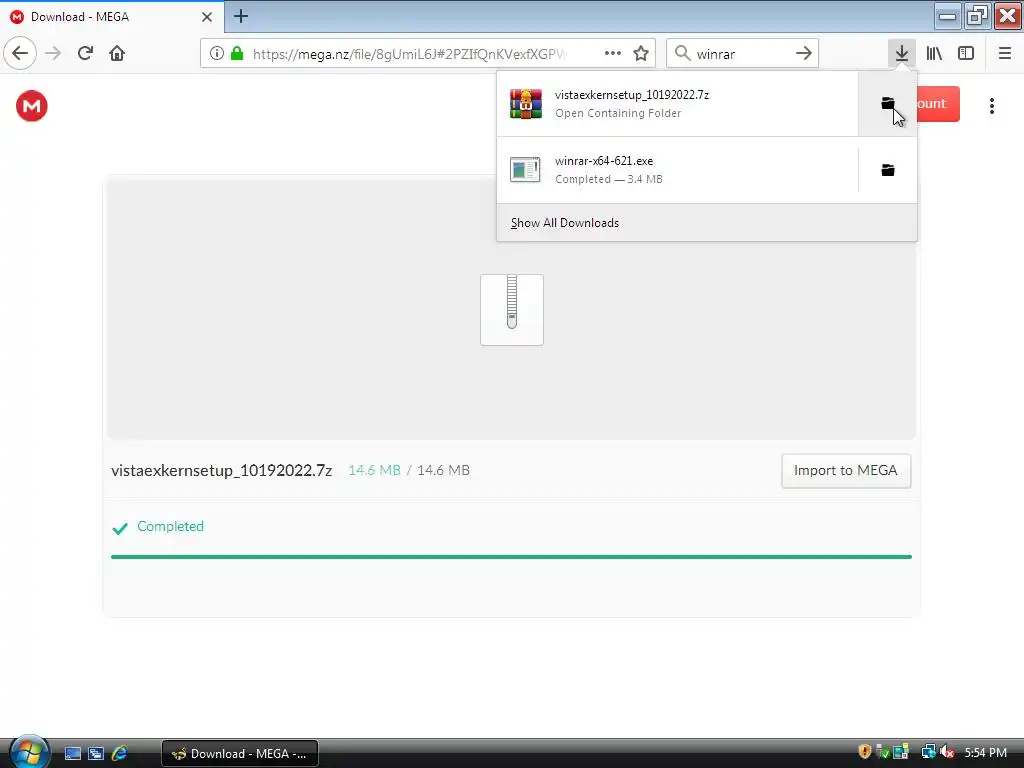Screen dimensions: 1024x768
Task: Click the create account red button
Action: [x=938, y=104]
